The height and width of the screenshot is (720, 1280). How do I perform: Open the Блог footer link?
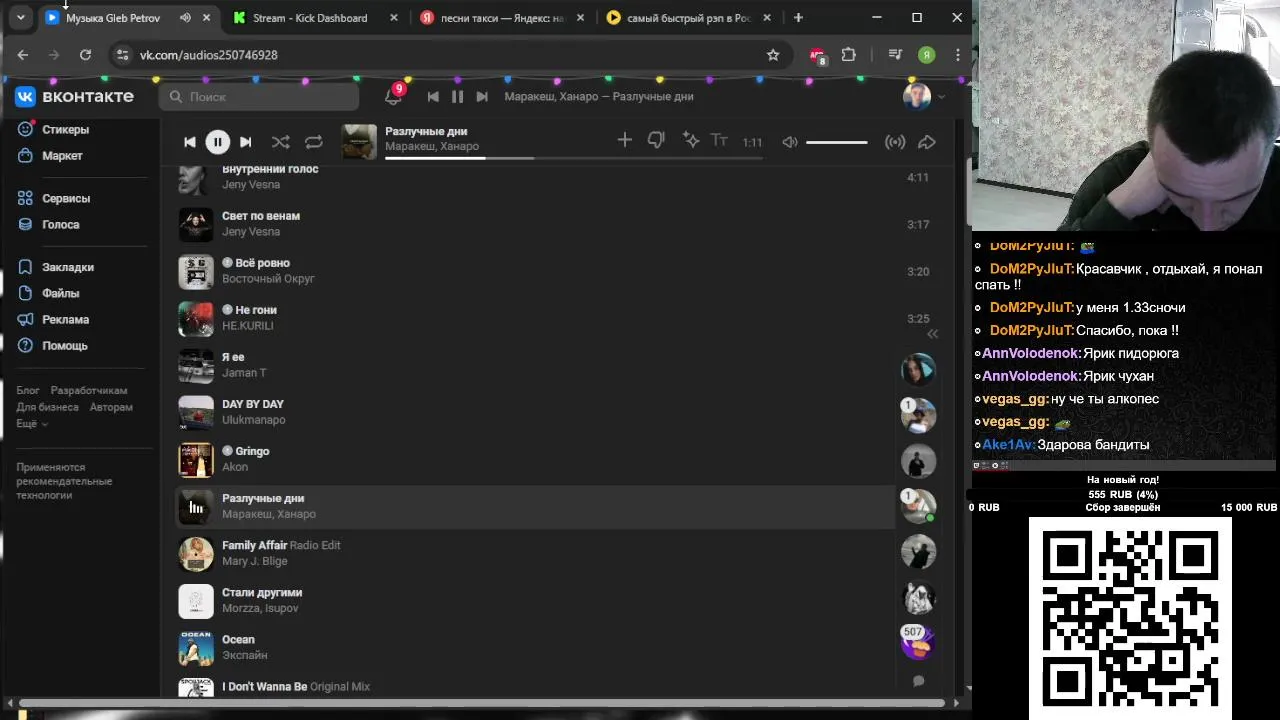pyautogui.click(x=28, y=390)
